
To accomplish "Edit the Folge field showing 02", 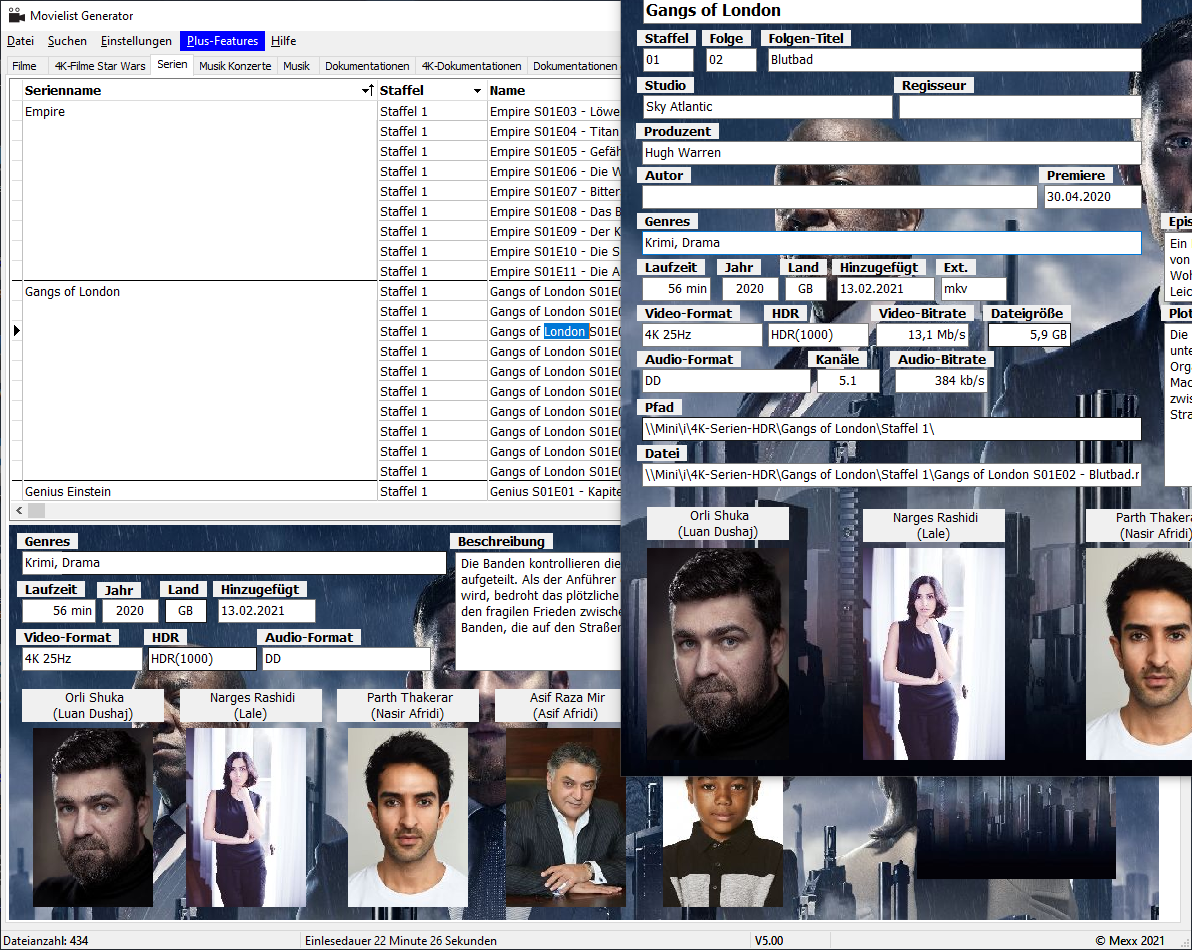I will tap(731, 60).
